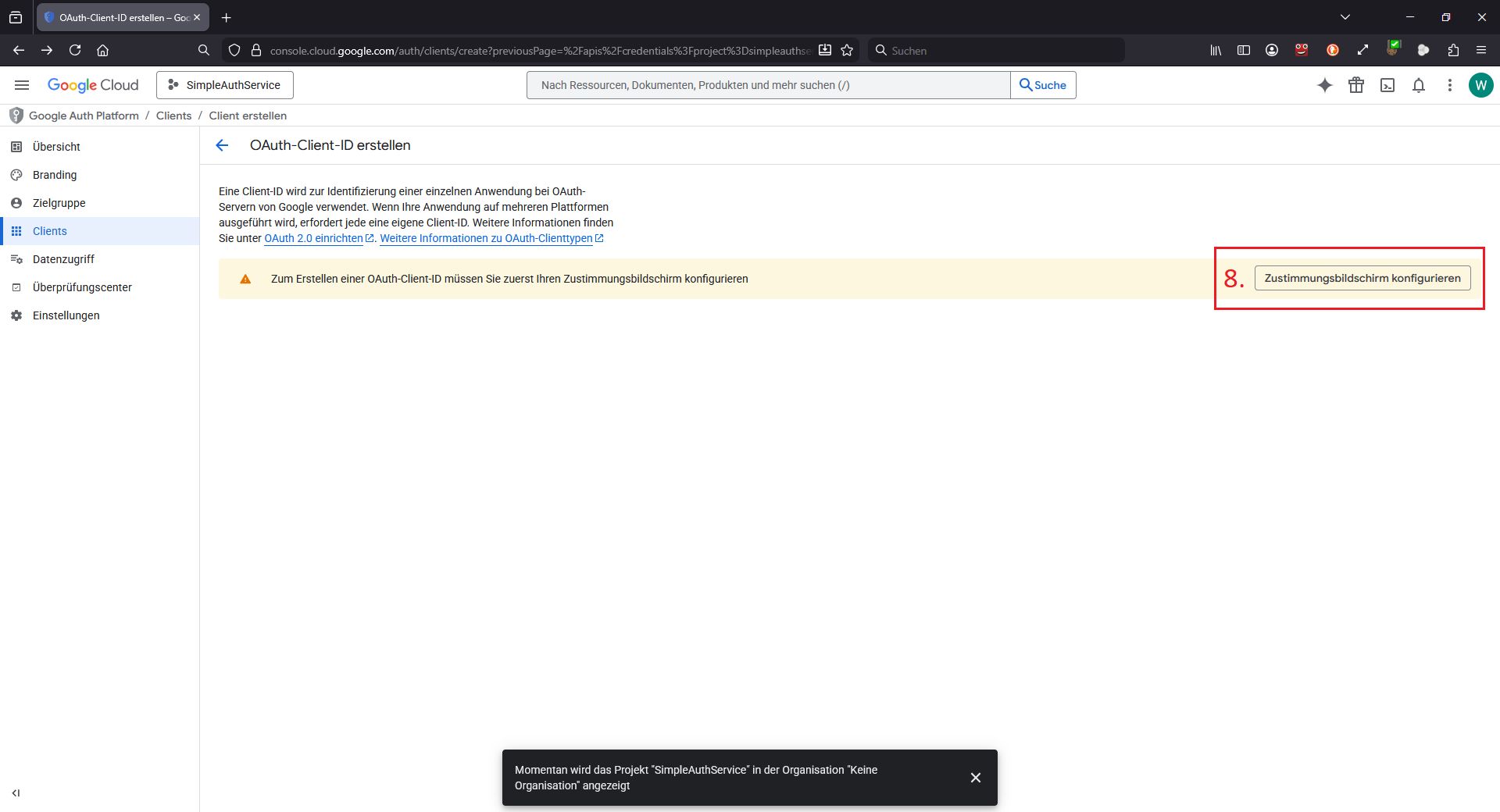Screen dimensions: 1500x812
Task: Click Zustimmungsbildschirm konfigurieren button
Action: click(x=1362, y=278)
